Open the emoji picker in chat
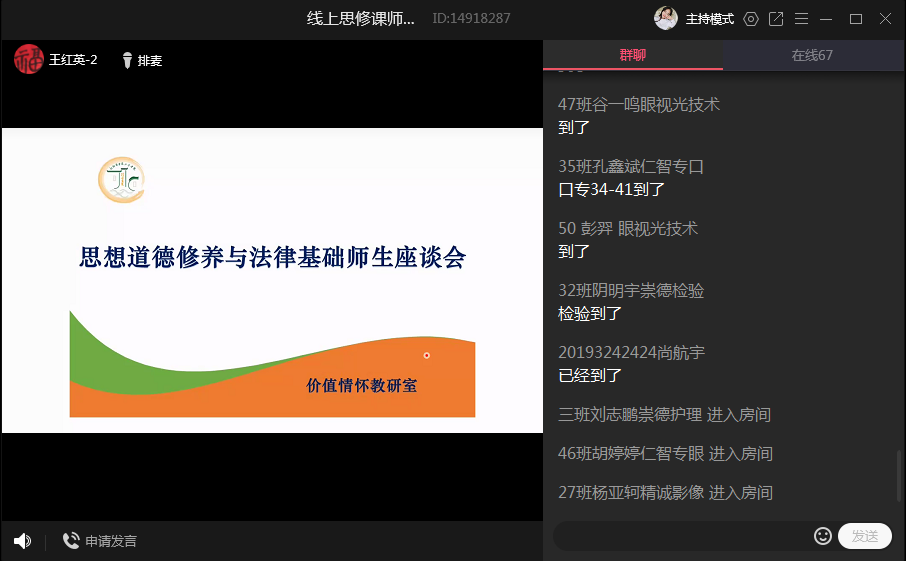Viewport: 906px width, 561px height. tap(823, 536)
